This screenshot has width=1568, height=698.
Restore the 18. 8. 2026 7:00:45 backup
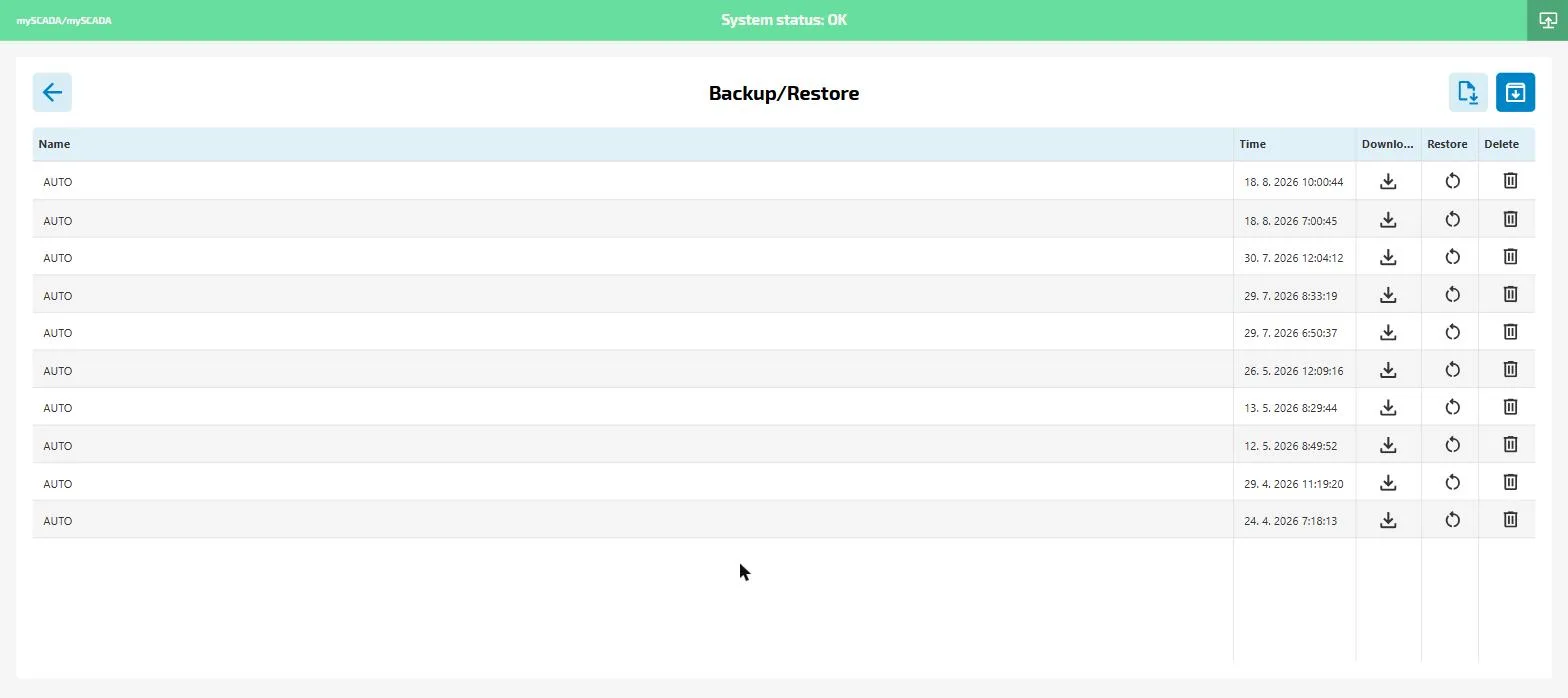[x=1452, y=219]
